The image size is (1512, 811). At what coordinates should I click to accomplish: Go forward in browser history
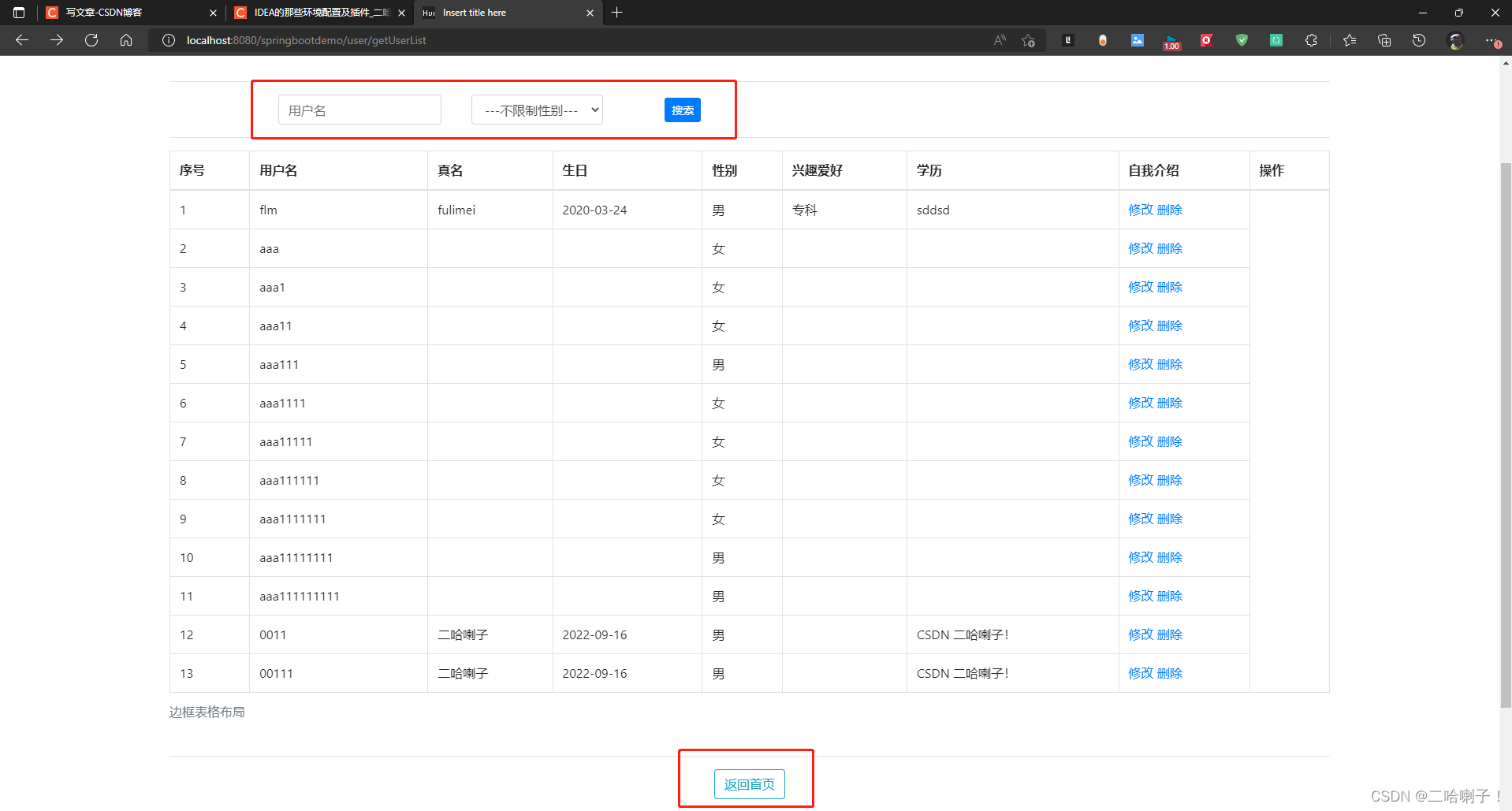[57, 40]
